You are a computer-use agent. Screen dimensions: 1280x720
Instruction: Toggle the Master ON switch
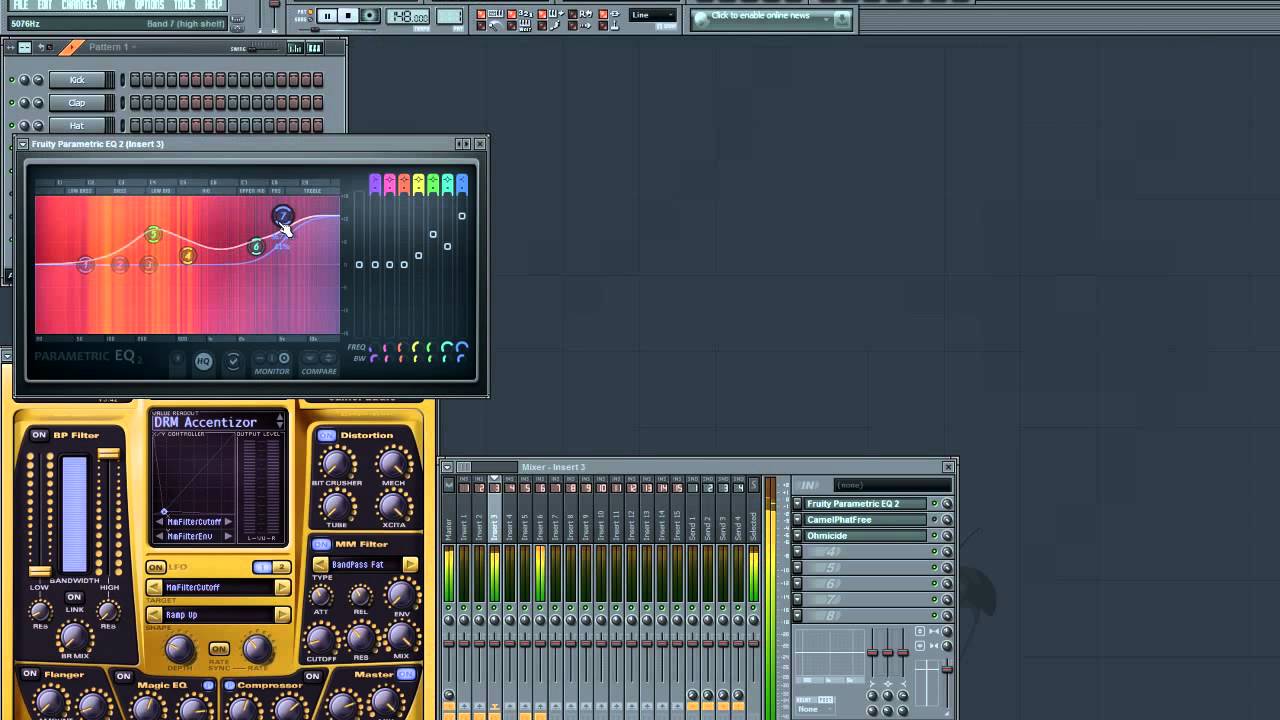406,675
